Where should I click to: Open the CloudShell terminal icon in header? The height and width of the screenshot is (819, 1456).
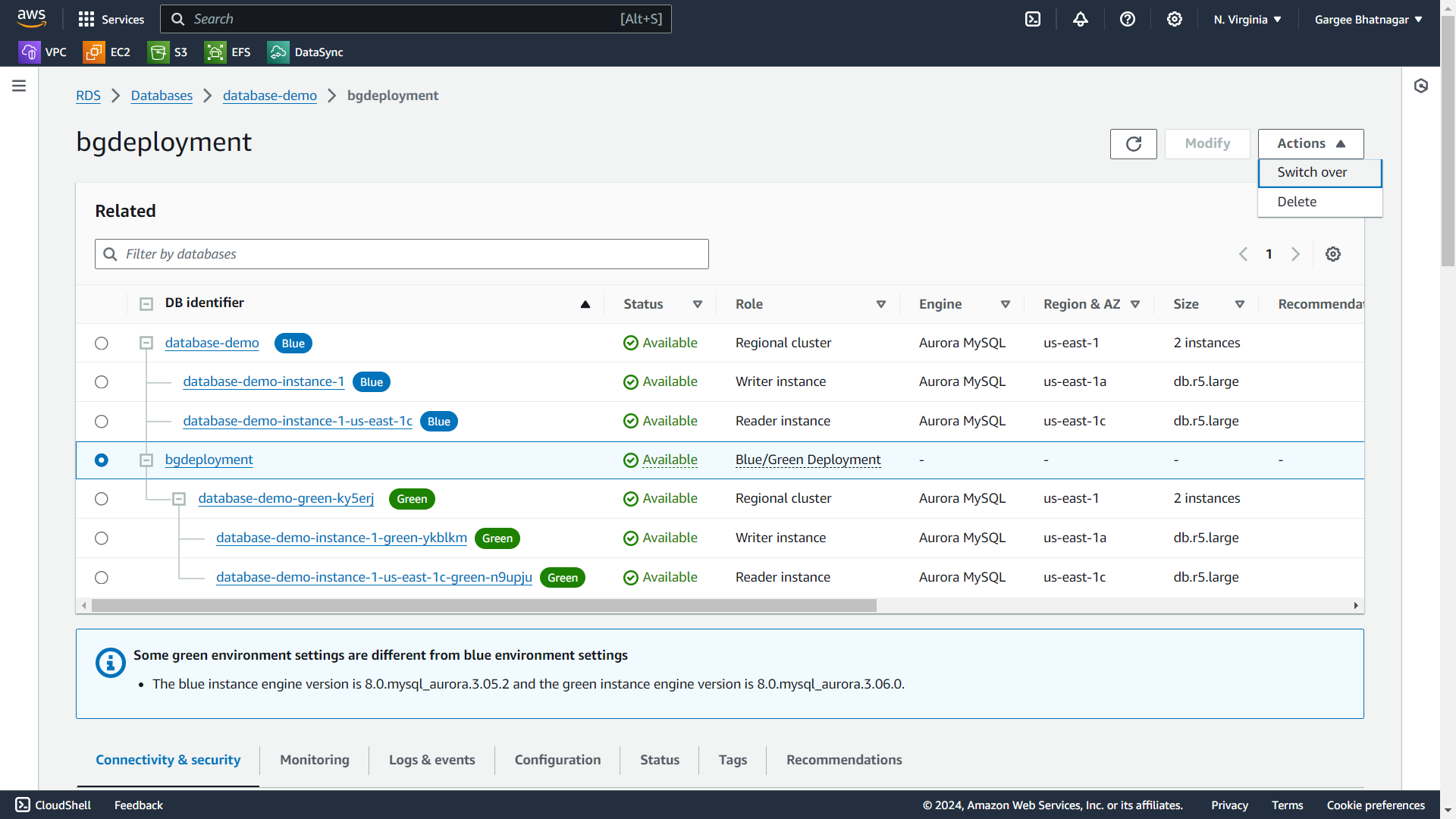click(x=1033, y=19)
